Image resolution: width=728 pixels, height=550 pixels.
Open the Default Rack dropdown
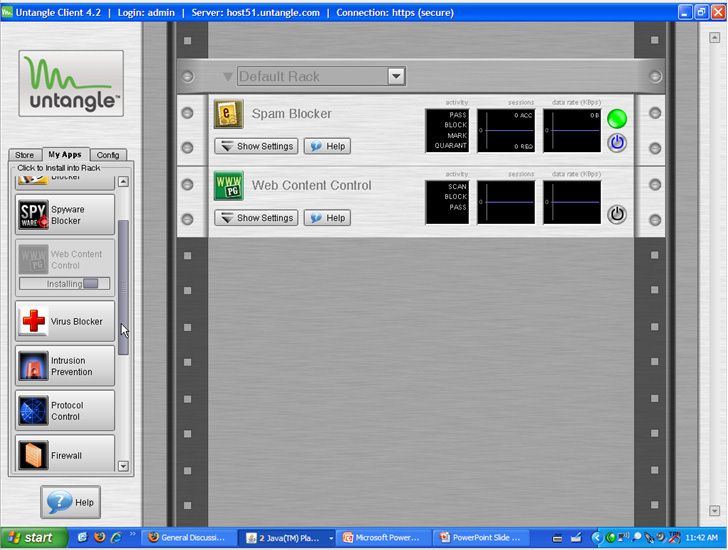pyautogui.click(x=396, y=77)
